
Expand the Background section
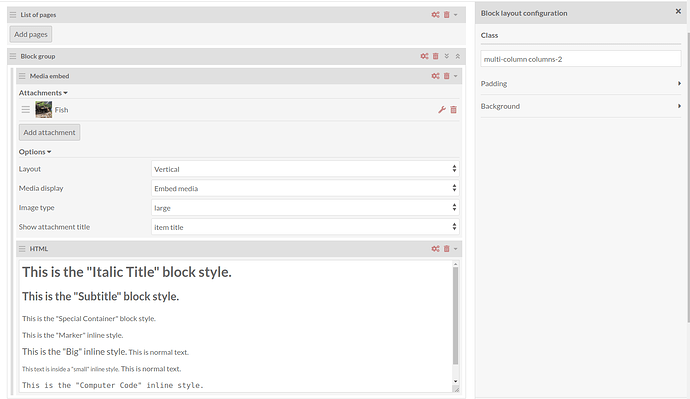tap(581, 106)
